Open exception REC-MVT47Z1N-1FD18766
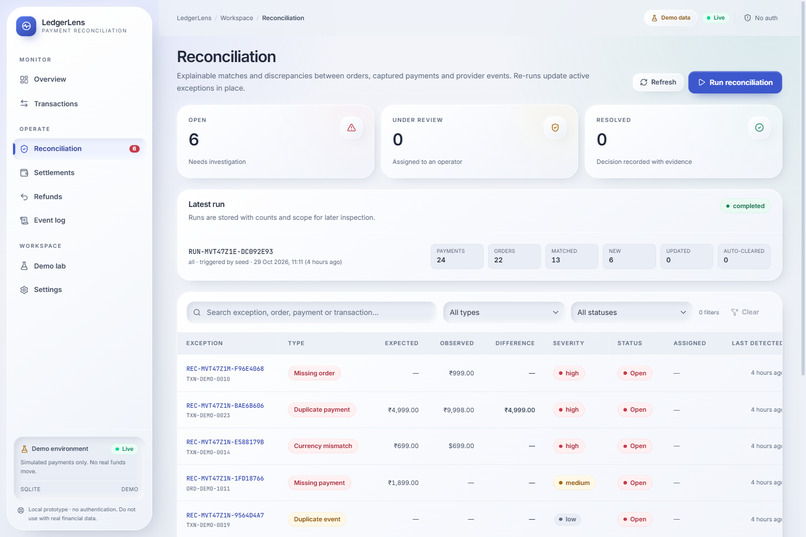 [225, 478]
